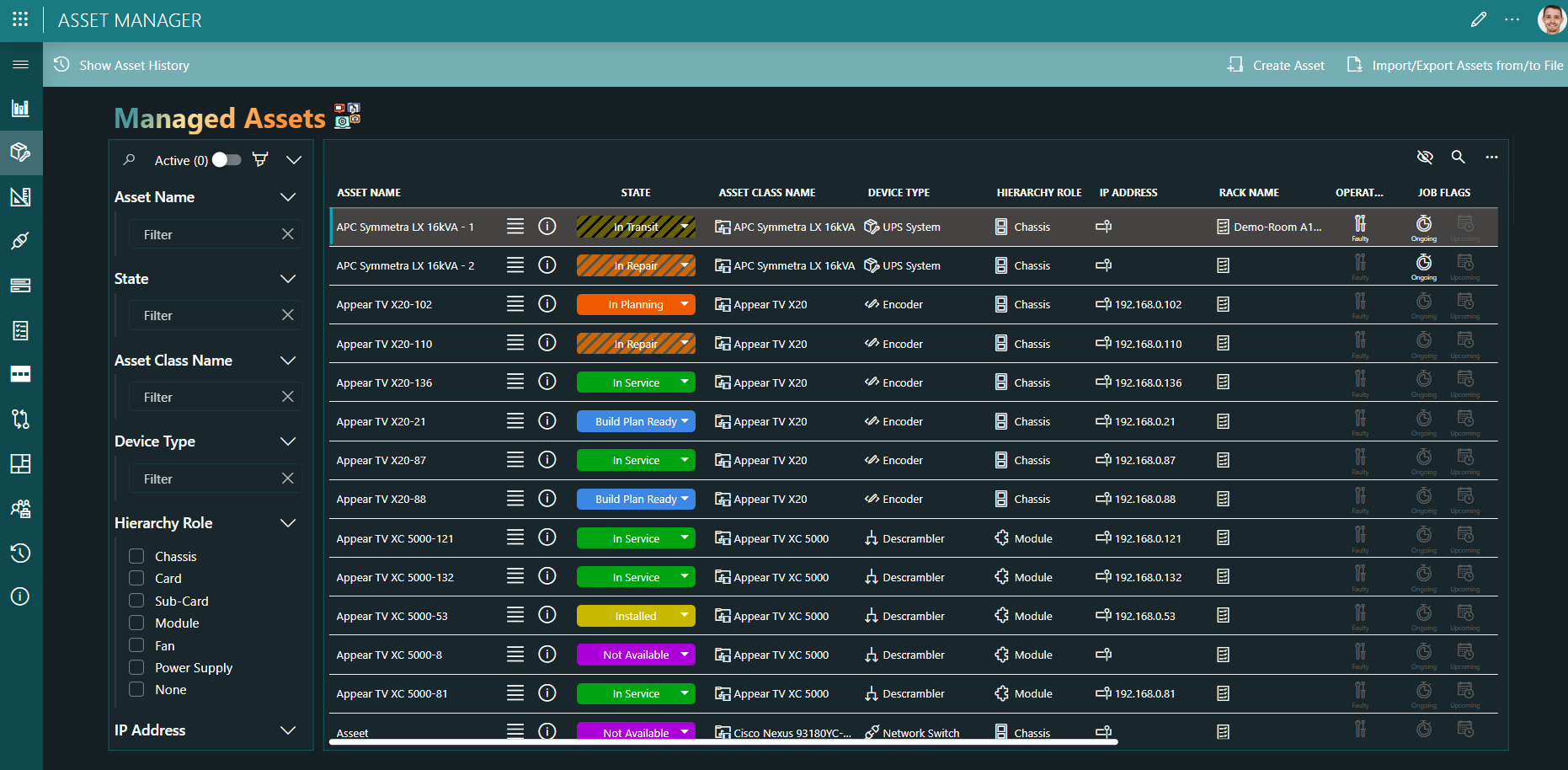Image resolution: width=1568 pixels, height=770 pixels.
Task: Enable the Power Supply filter checkbox
Action: tap(136, 667)
